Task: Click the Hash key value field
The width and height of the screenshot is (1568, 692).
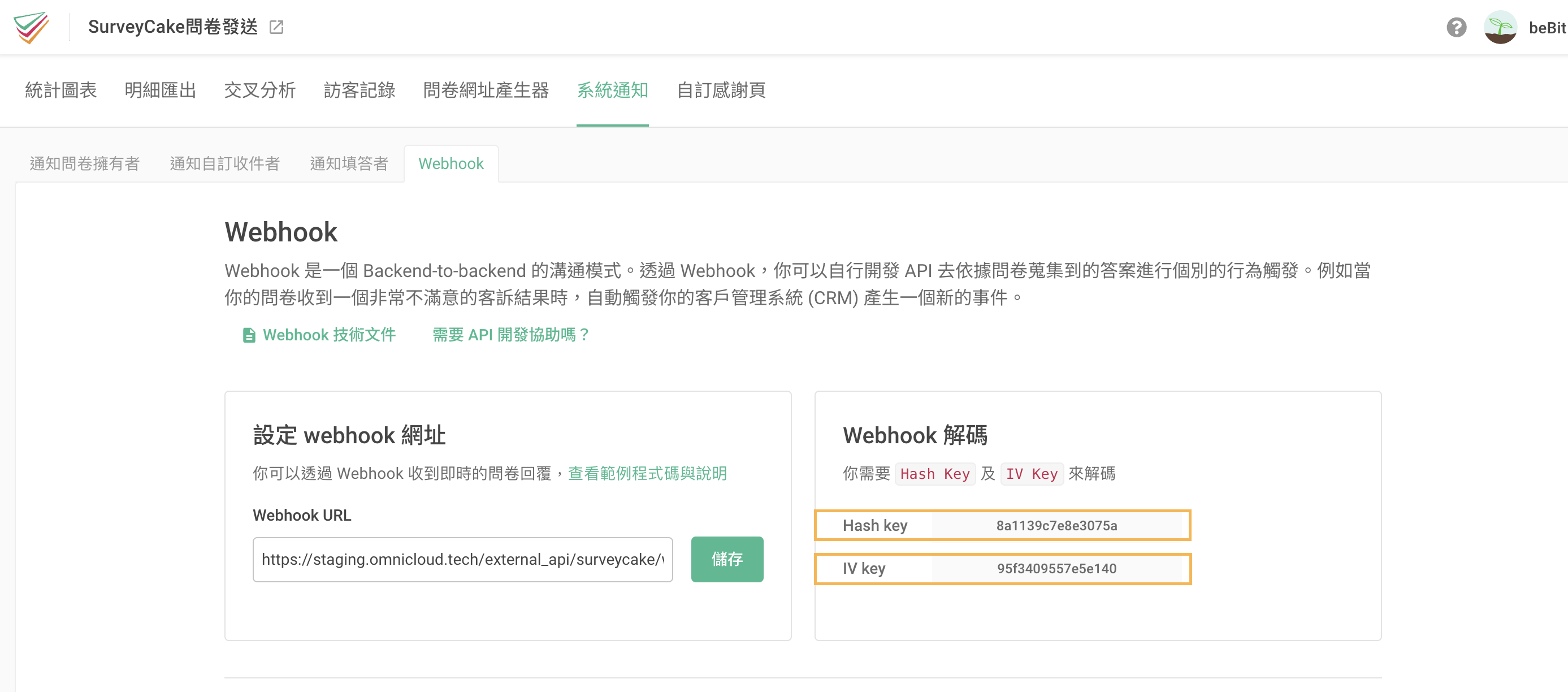Action: 1056,526
